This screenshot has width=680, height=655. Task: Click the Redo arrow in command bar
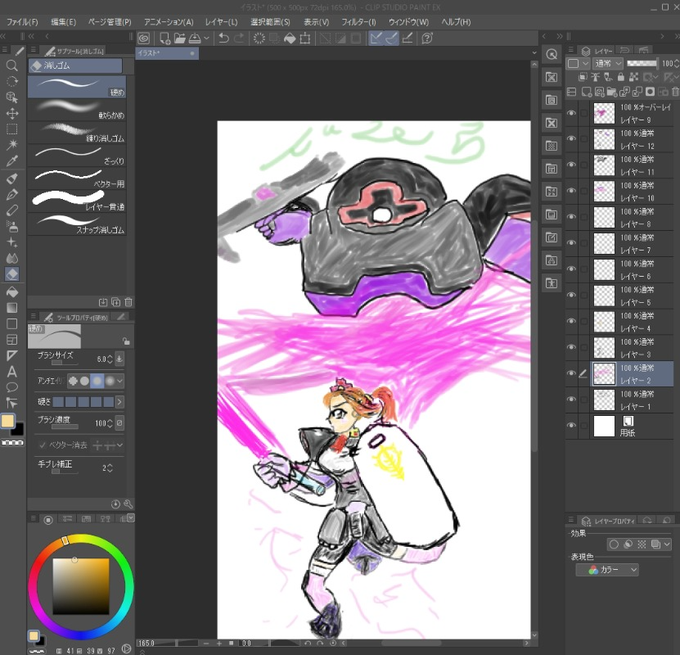point(239,38)
